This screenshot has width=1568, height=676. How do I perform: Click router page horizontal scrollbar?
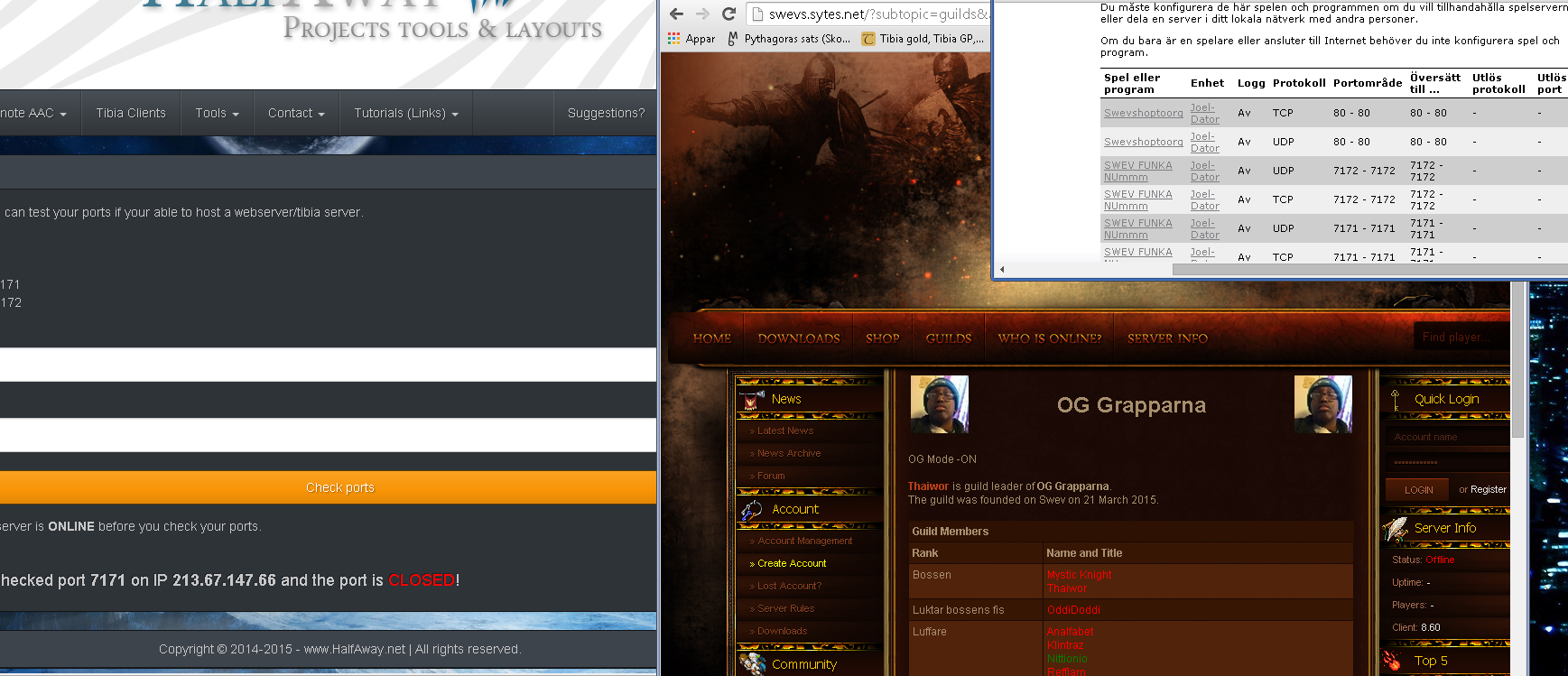point(1369,269)
